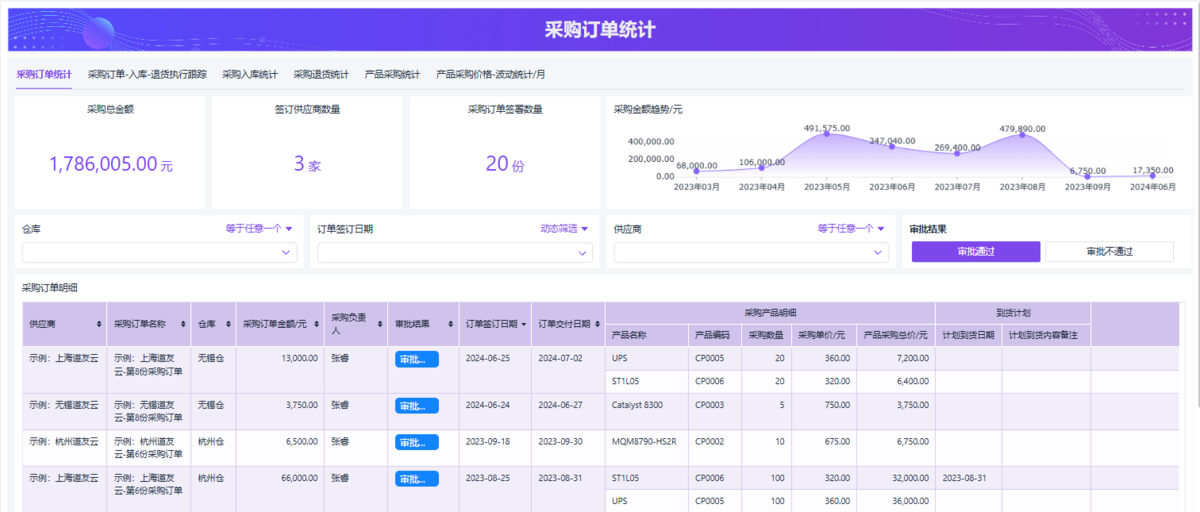Click 审批 status button in first table row

point(416,360)
